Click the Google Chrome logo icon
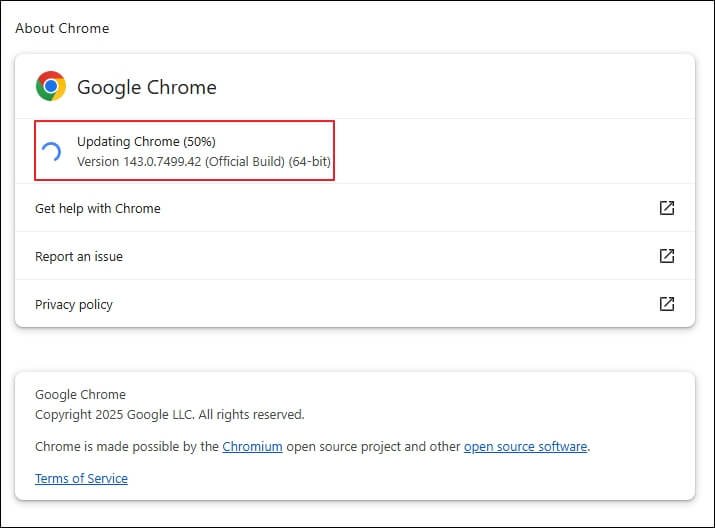This screenshot has width=715, height=528. click(51, 86)
